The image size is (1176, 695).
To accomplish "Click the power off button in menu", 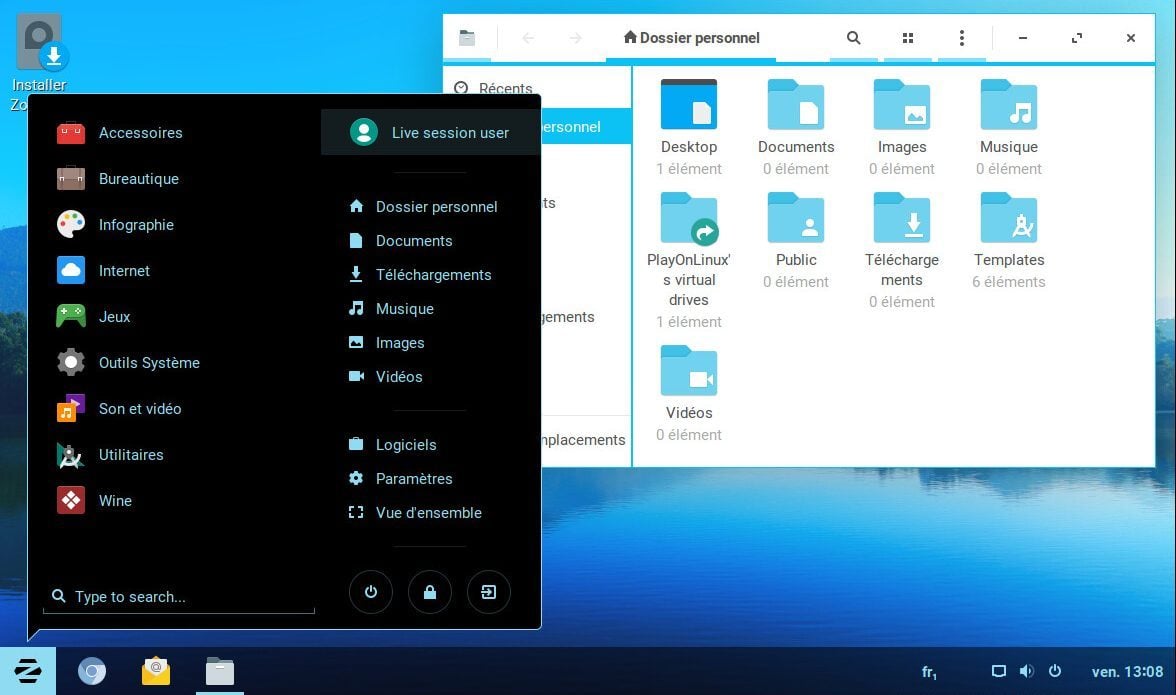I will click(371, 592).
